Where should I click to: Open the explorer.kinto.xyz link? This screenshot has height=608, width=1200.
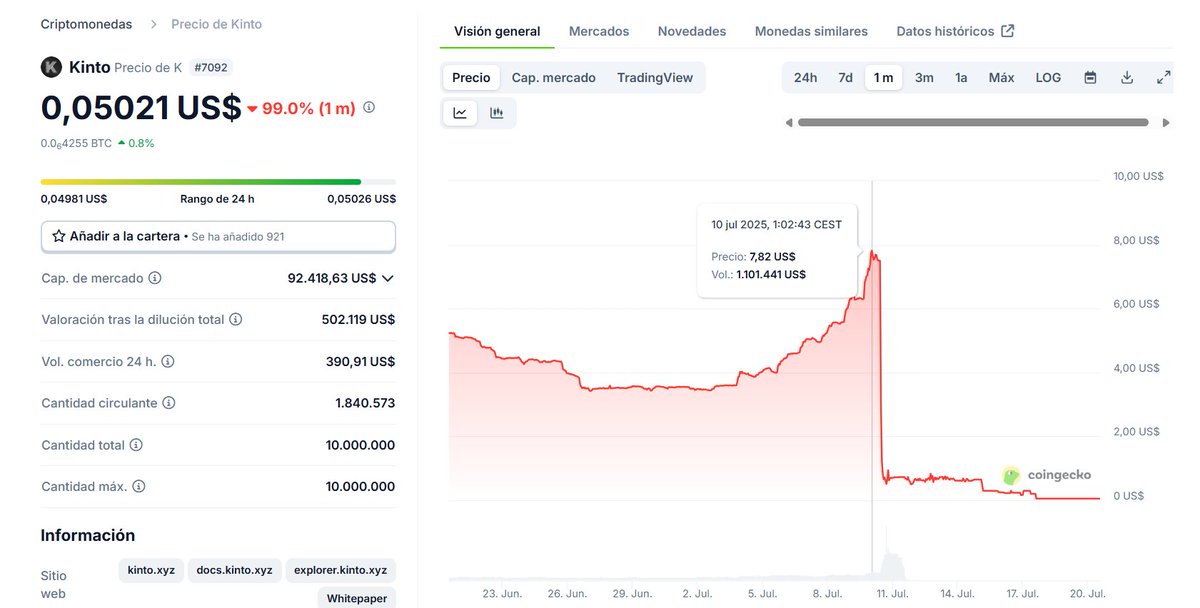pyautogui.click(x=341, y=570)
